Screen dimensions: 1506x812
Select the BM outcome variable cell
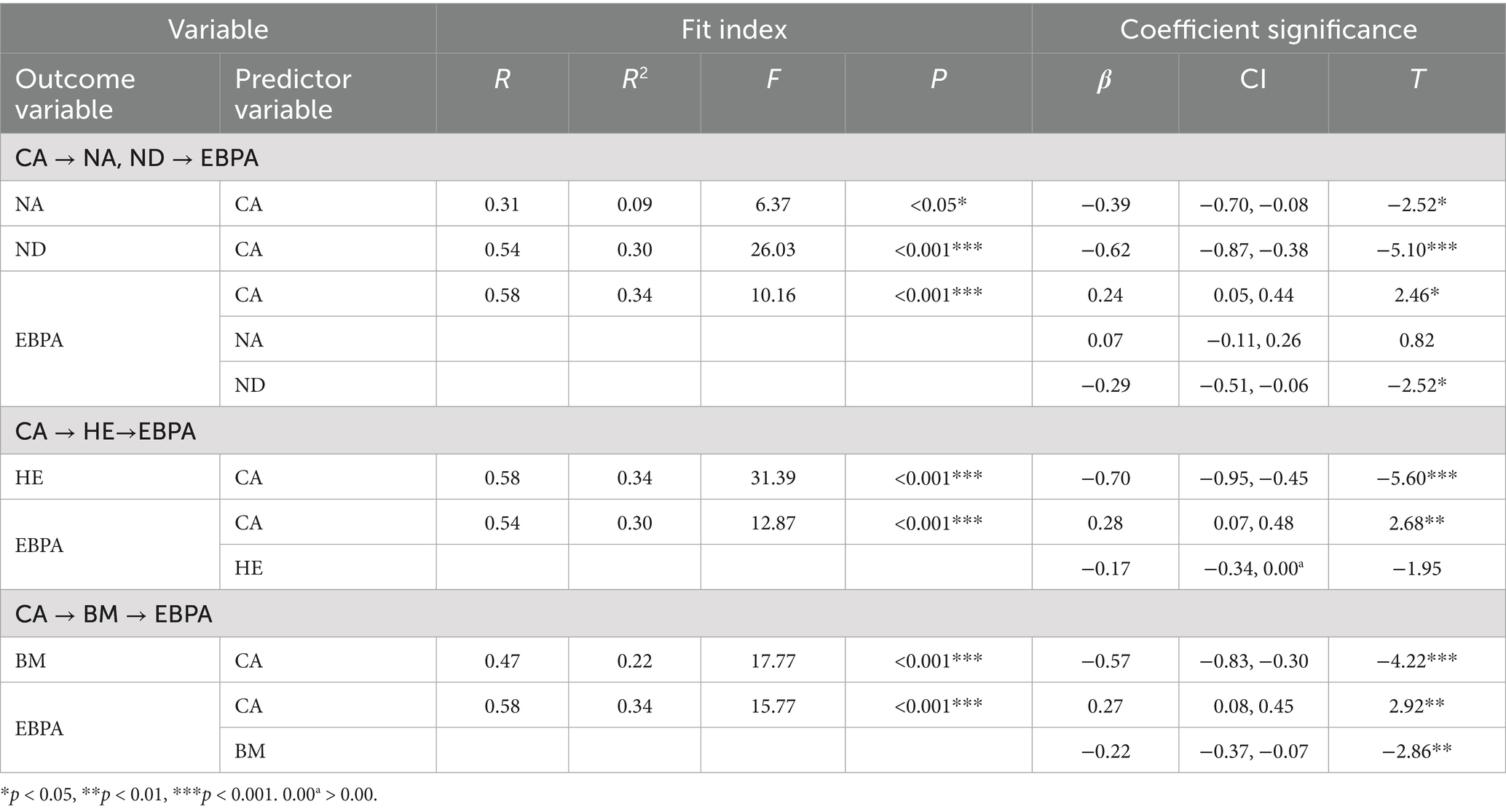tap(31, 661)
